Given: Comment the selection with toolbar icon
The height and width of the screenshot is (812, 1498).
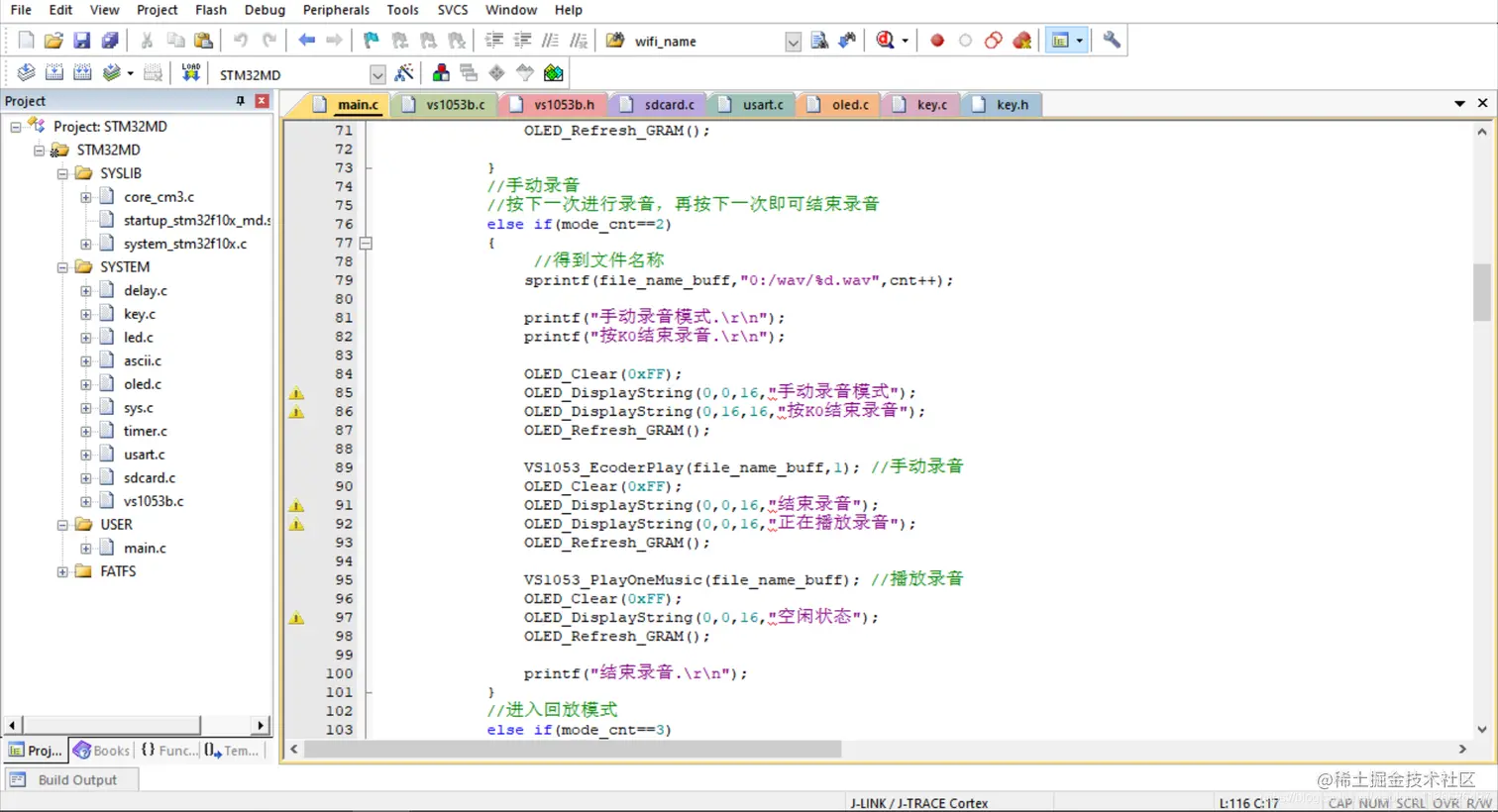Looking at the screenshot, I should 550,41.
